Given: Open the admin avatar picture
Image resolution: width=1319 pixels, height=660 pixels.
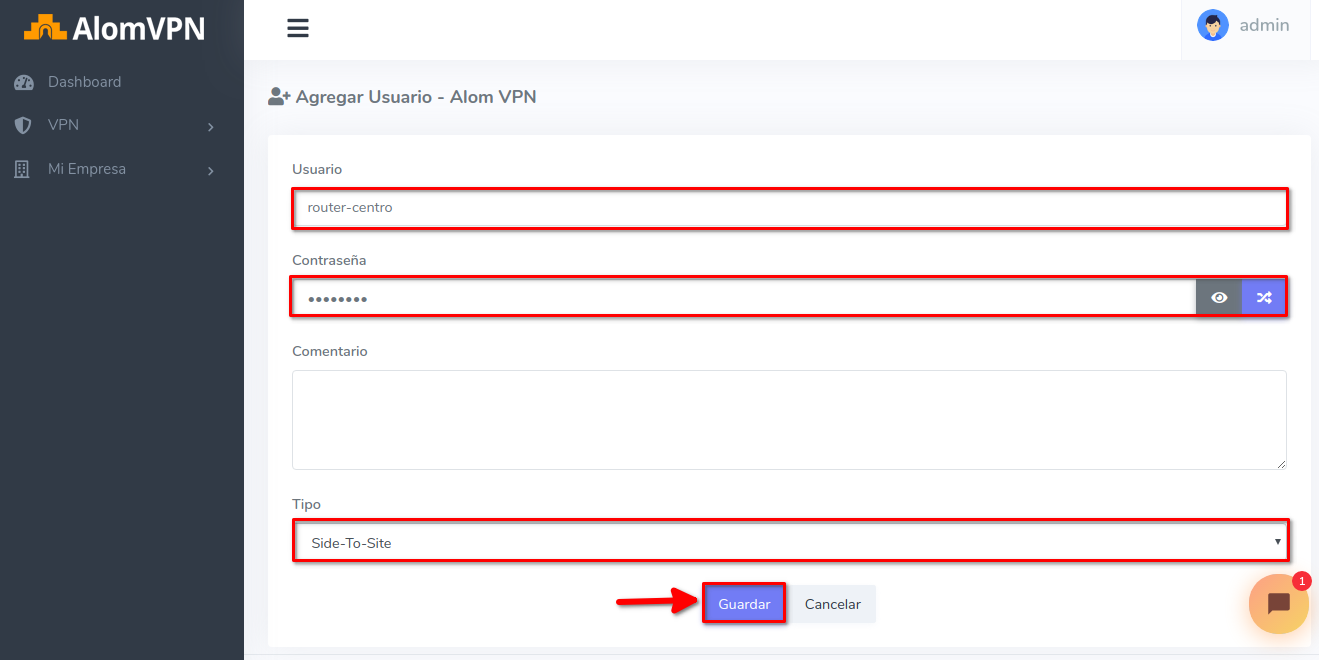Looking at the screenshot, I should [x=1212, y=26].
